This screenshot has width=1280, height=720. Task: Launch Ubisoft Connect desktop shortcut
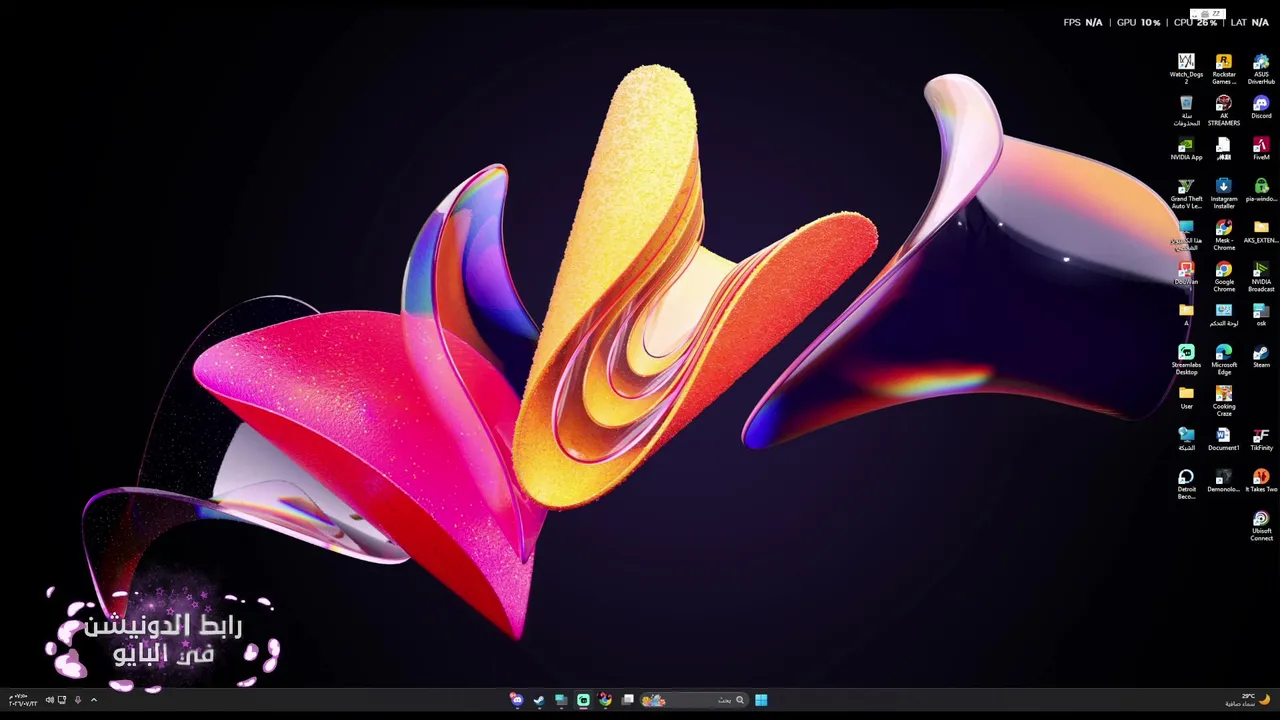pyautogui.click(x=1261, y=526)
